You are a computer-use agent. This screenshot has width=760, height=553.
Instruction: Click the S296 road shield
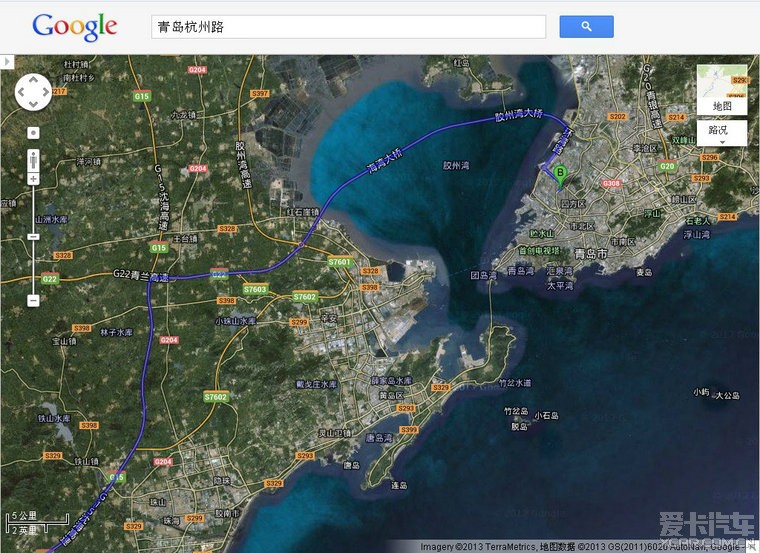pyautogui.click(x=710, y=158)
